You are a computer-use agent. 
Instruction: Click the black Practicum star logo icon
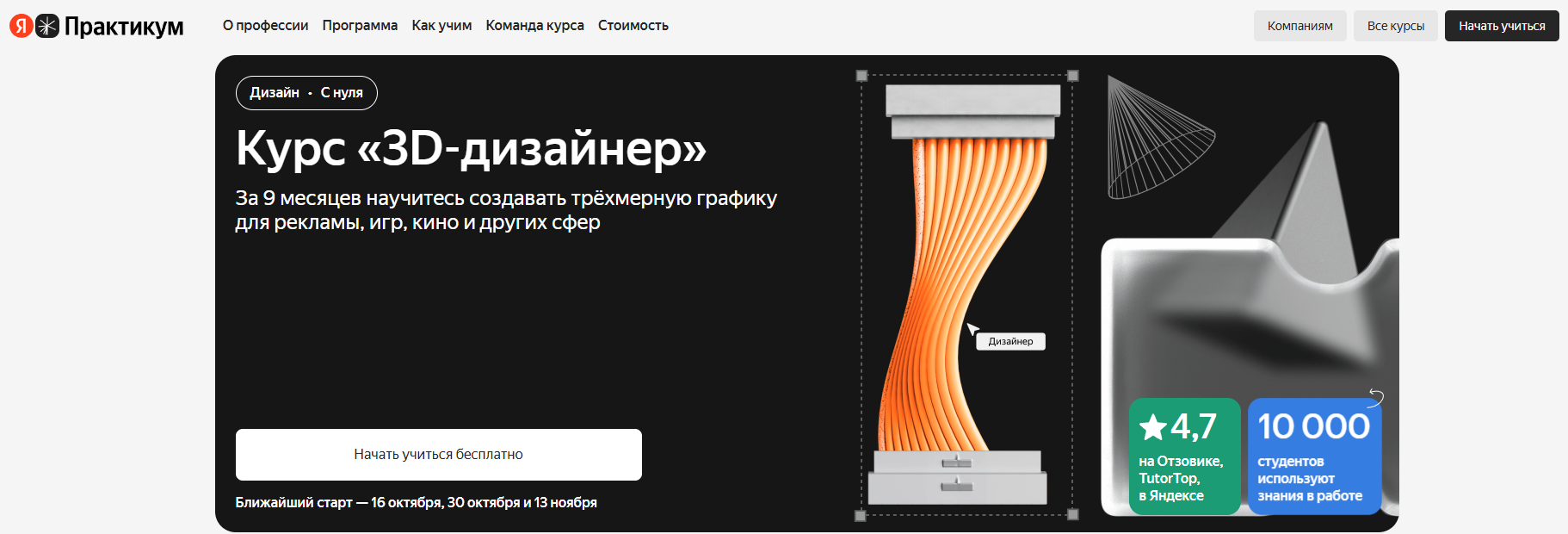pos(47,26)
